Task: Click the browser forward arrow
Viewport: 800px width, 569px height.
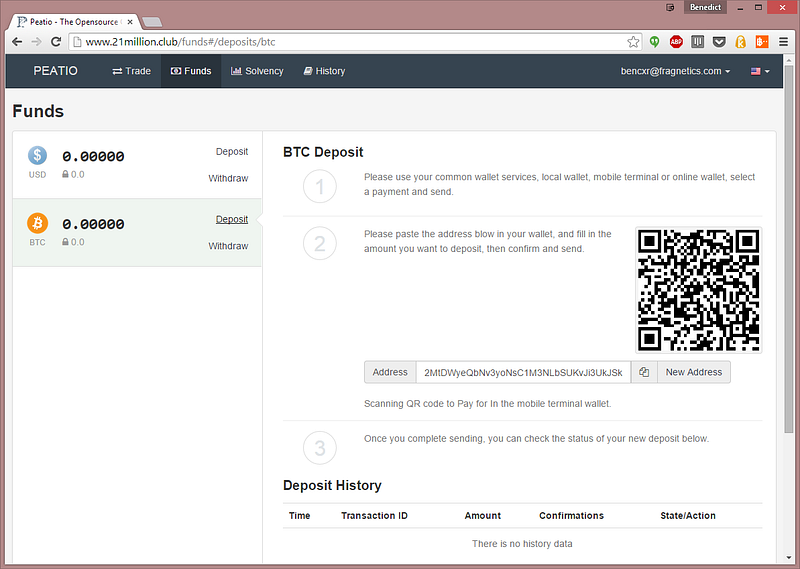Action: (x=36, y=42)
